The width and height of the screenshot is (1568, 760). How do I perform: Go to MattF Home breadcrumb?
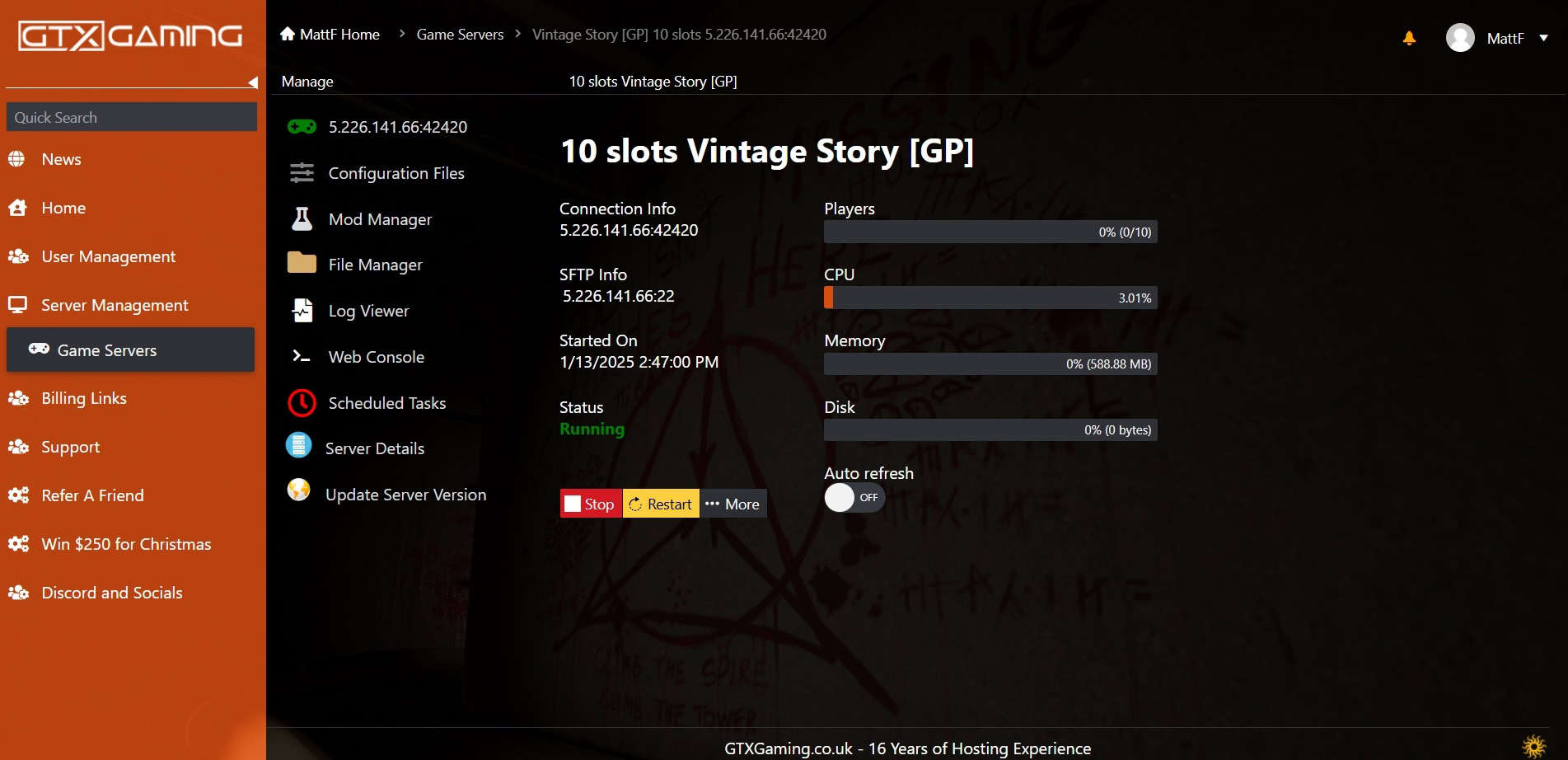[x=330, y=35]
